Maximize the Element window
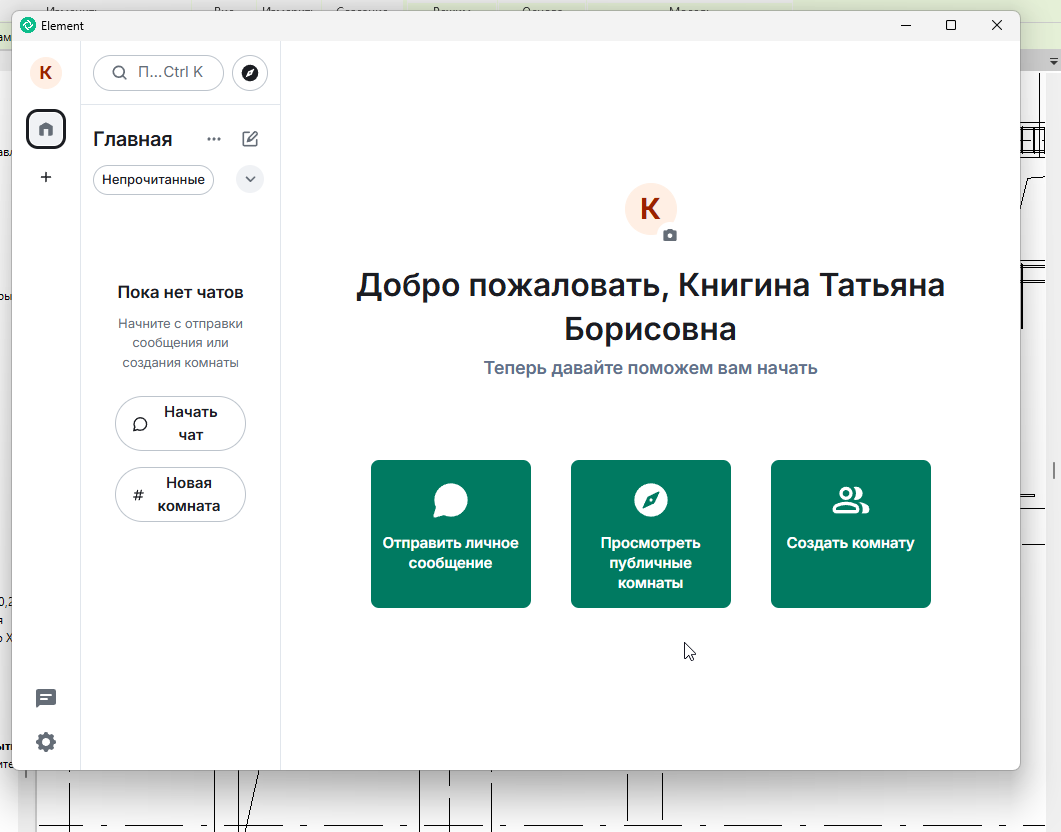The width and height of the screenshot is (1061, 832). (951, 25)
